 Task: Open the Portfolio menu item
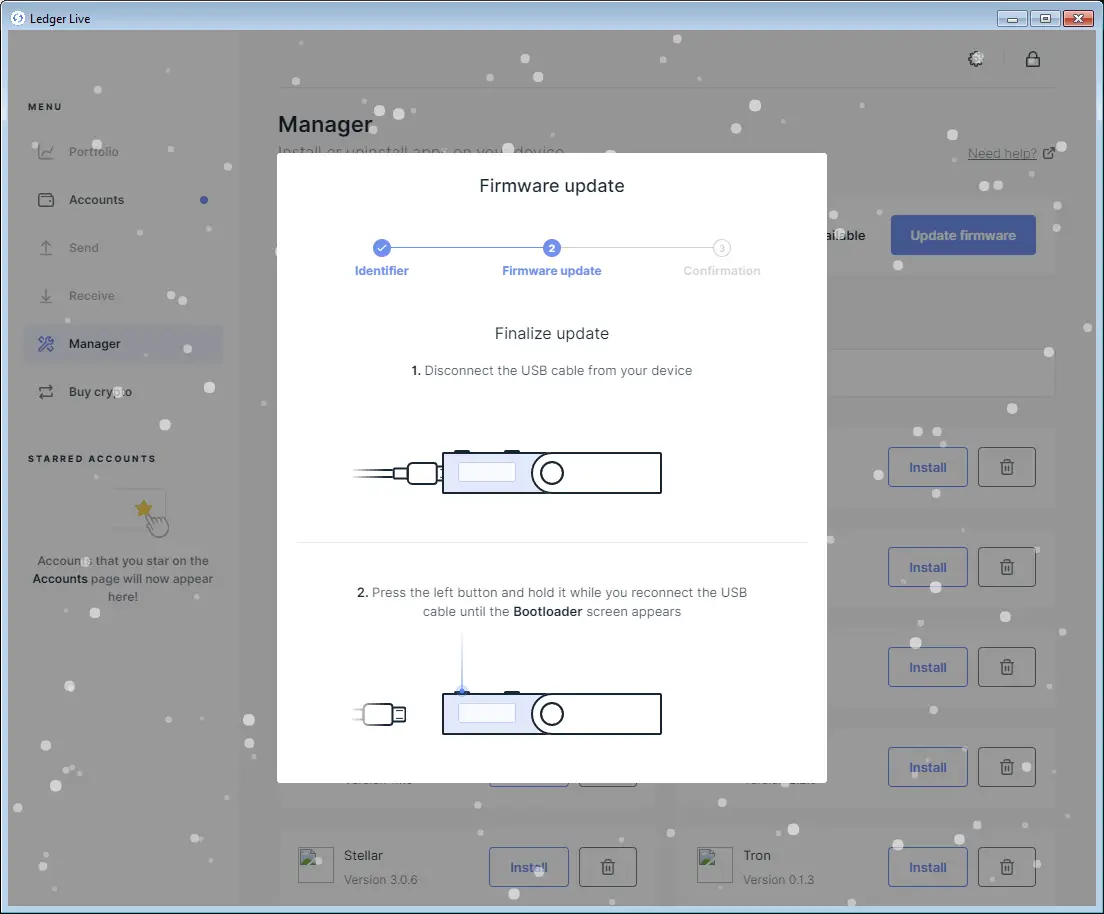[x=94, y=151]
